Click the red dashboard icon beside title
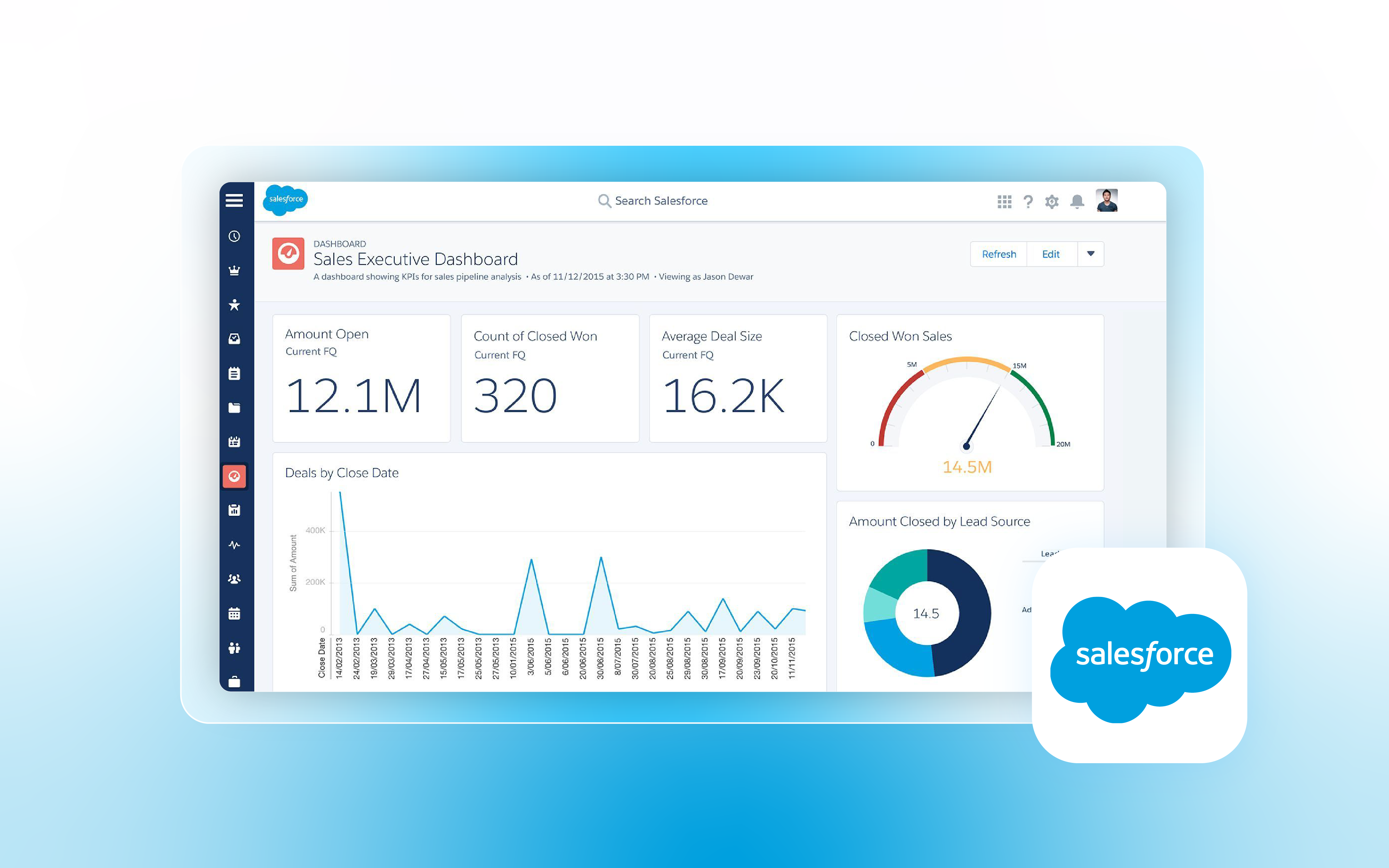Image resolution: width=1389 pixels, height=868 pixels. point(288,254)
